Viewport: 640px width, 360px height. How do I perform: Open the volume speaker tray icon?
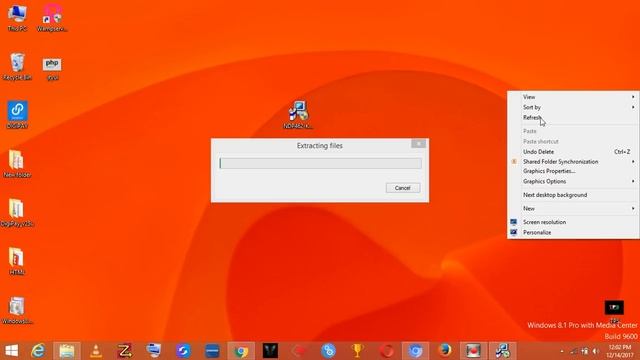coord(596,351)
